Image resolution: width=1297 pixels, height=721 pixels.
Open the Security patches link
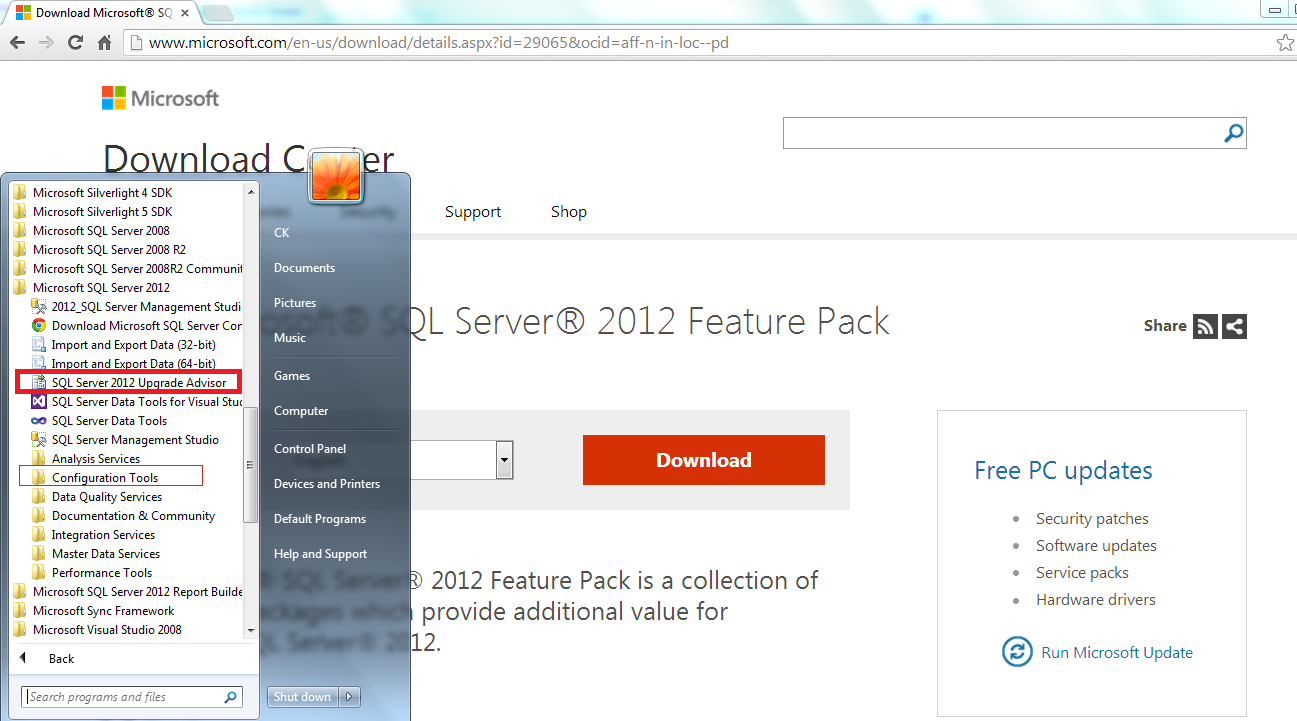tap(1092, 518)
